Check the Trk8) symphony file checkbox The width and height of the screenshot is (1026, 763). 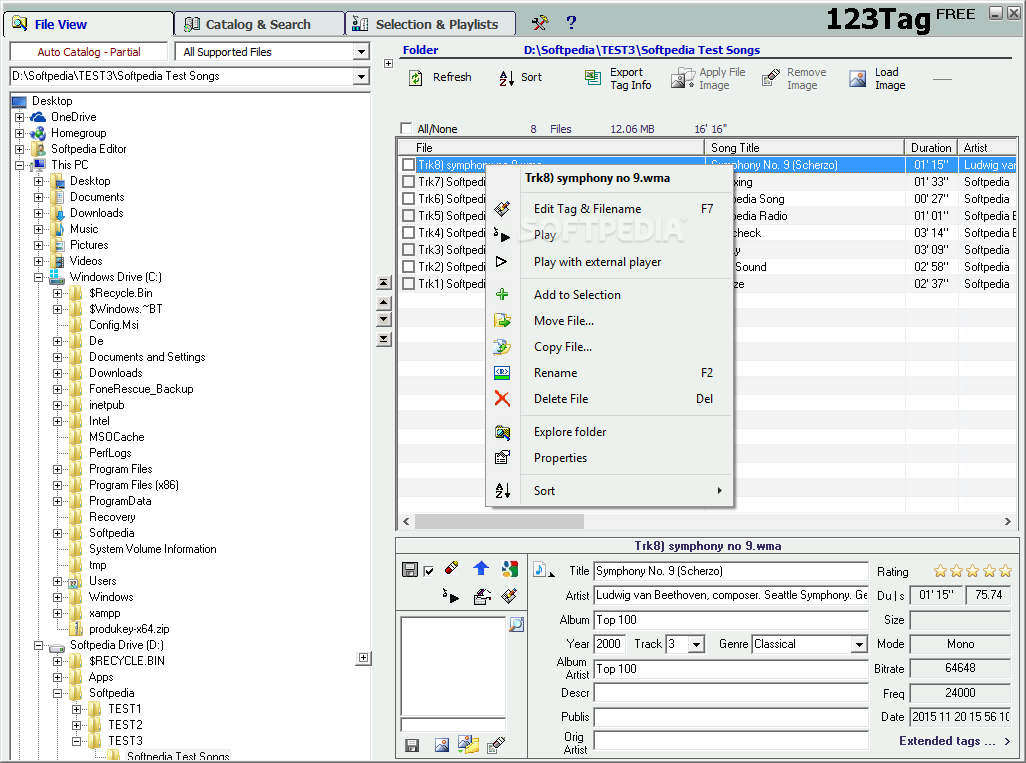point(408,164)
